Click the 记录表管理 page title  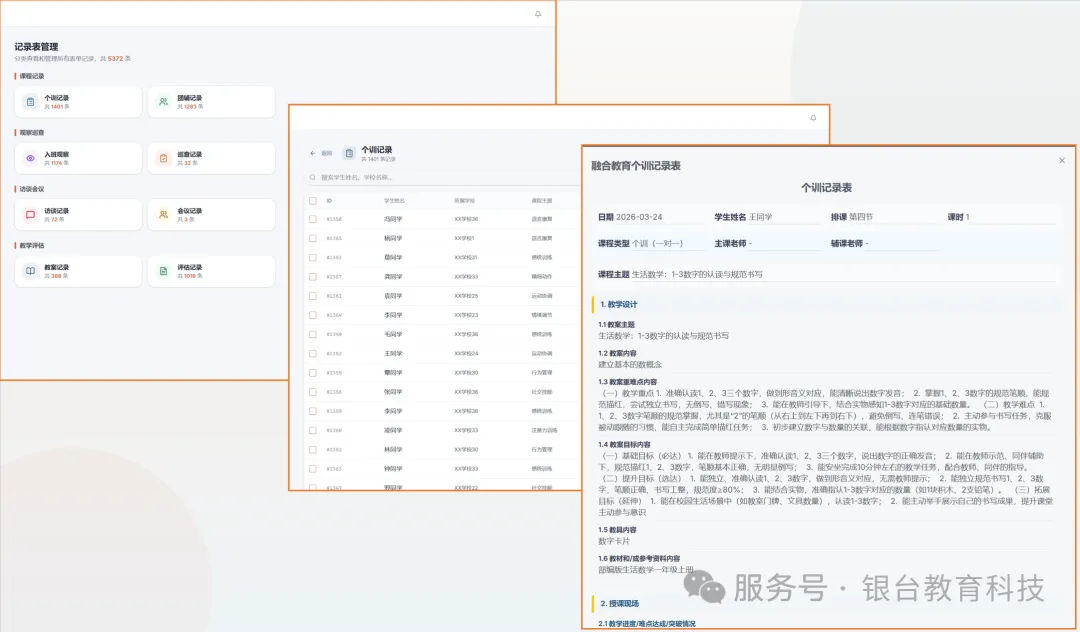pyautogui.click(x=37, y=47)
